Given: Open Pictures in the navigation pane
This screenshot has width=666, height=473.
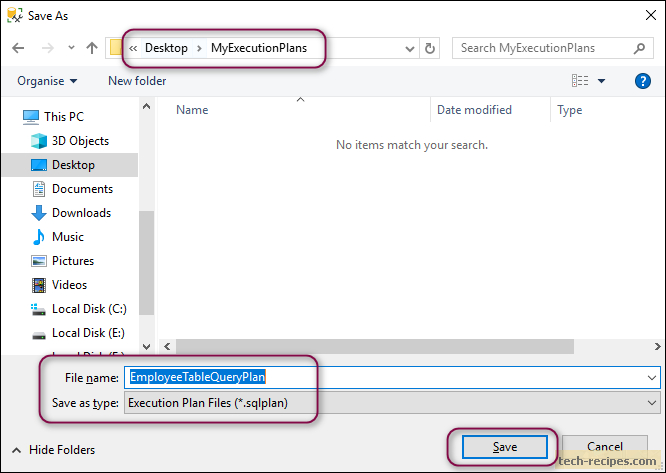Looking at the screenshot, I should point(73,261).
